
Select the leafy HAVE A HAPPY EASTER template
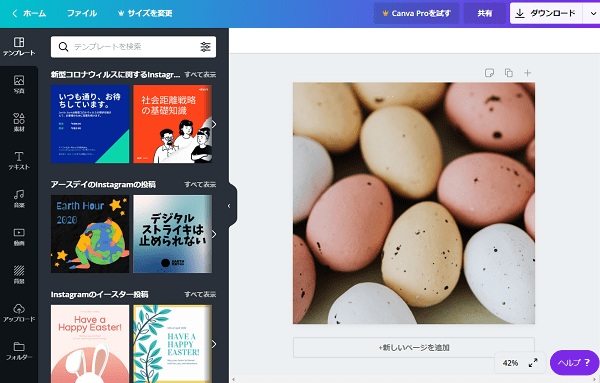[x=172, y=344]
